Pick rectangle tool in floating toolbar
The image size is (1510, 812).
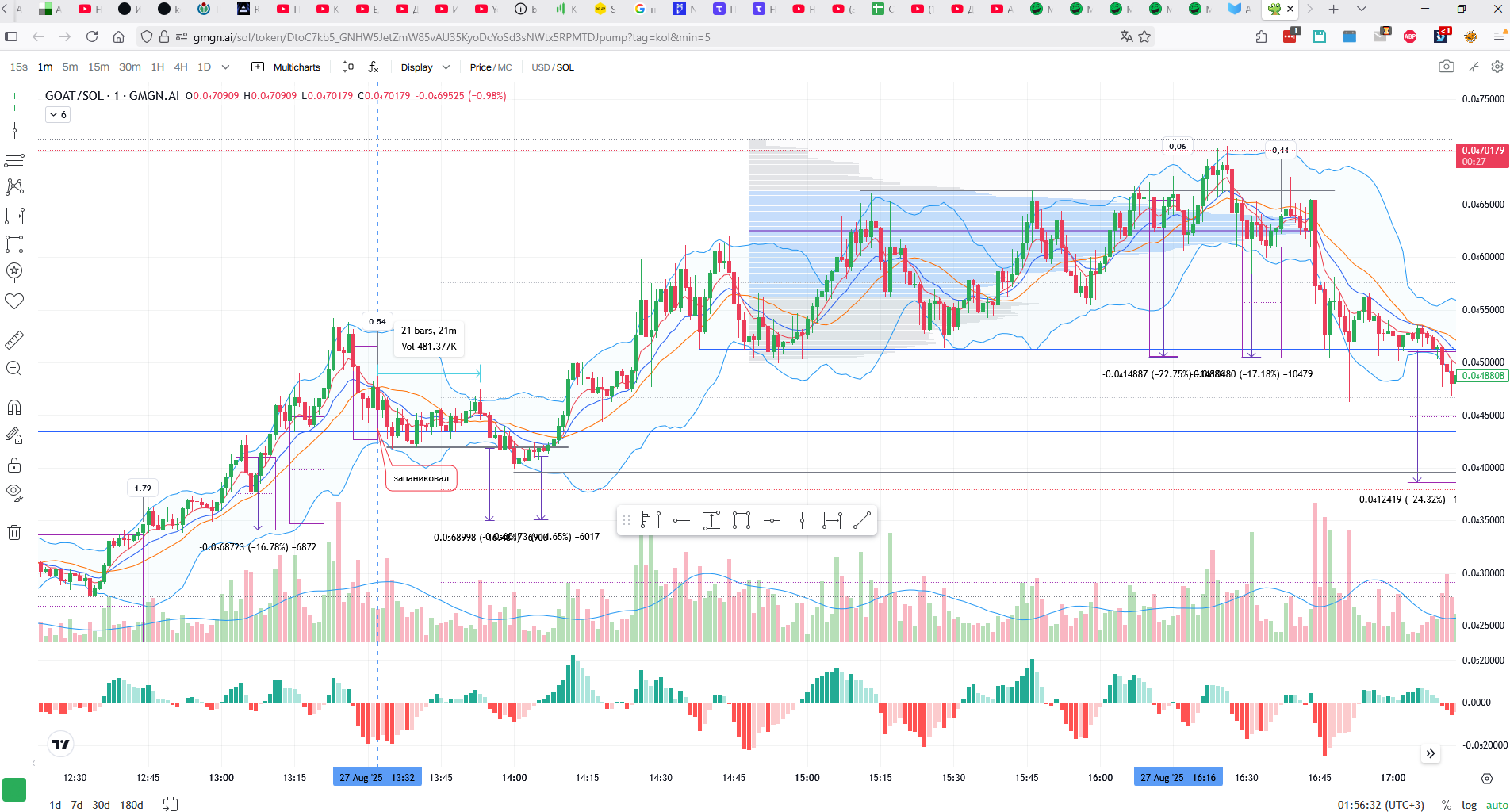point(742,520)
